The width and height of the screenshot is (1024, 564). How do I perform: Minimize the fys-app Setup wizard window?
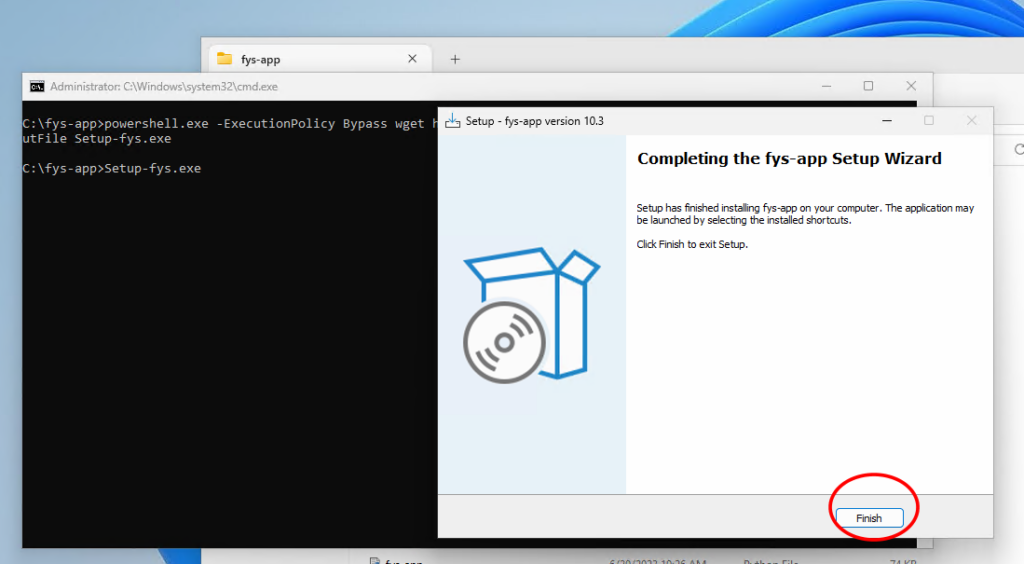886,121
